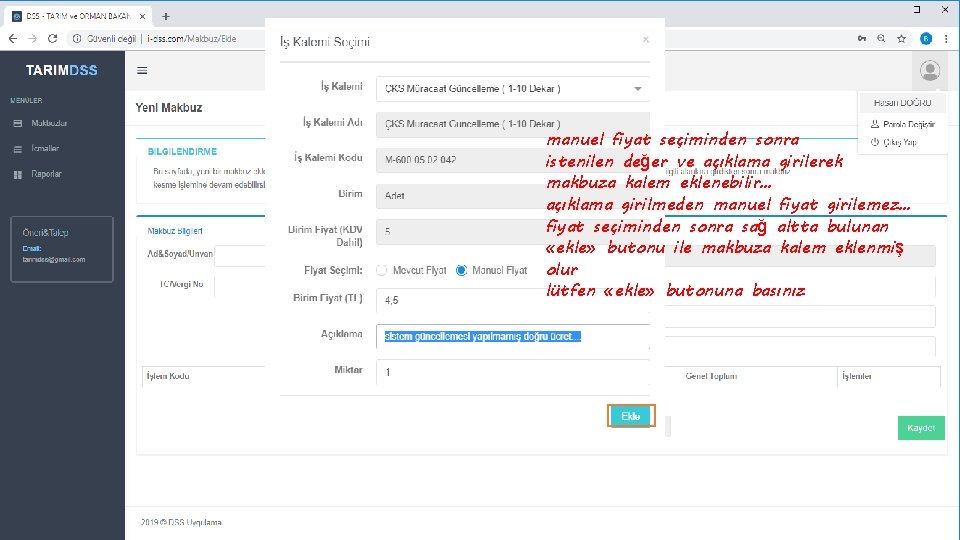Viewport: 960px width, 540px height.
Task: Open the browser three-dot menu
Action: point(946,39)
